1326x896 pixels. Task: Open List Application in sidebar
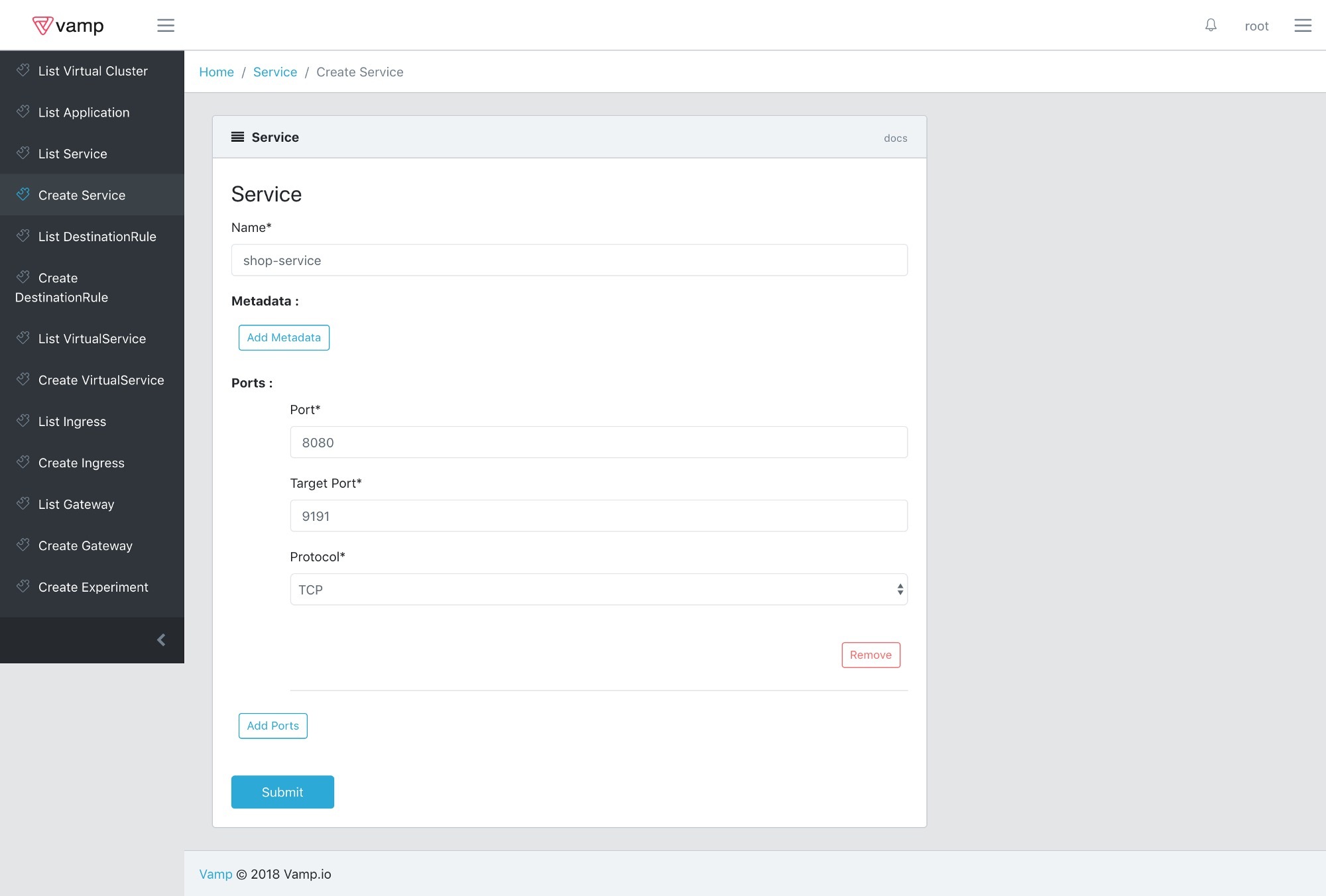coord(84,113)
